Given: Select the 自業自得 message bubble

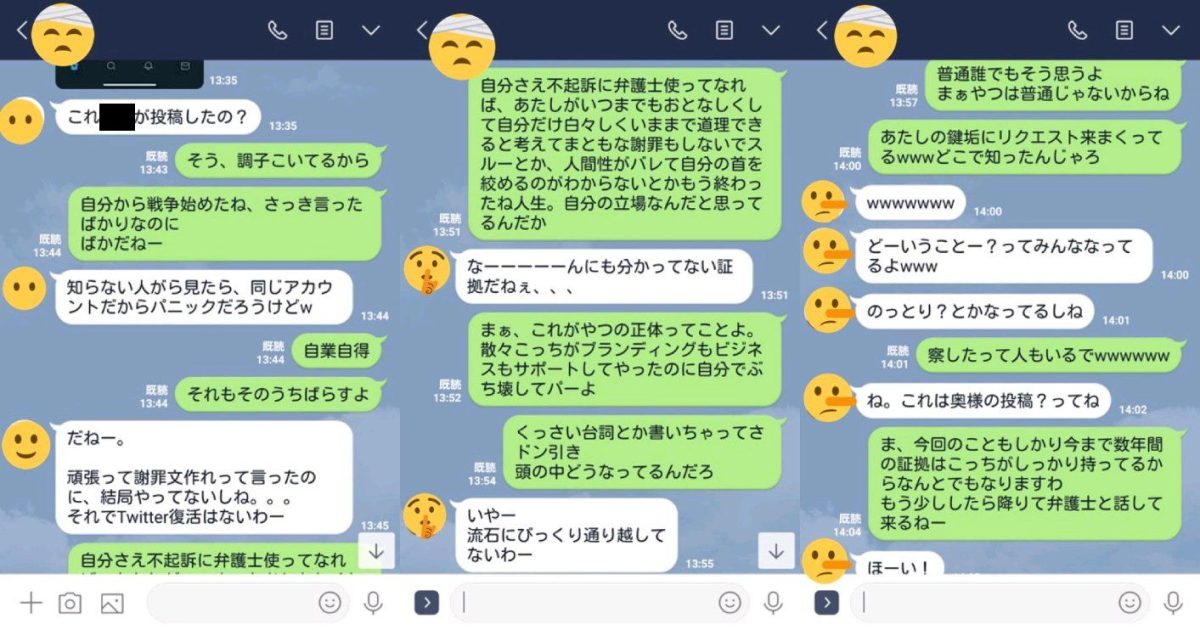Looking at the screenshot, I should [x=335, y=351].
